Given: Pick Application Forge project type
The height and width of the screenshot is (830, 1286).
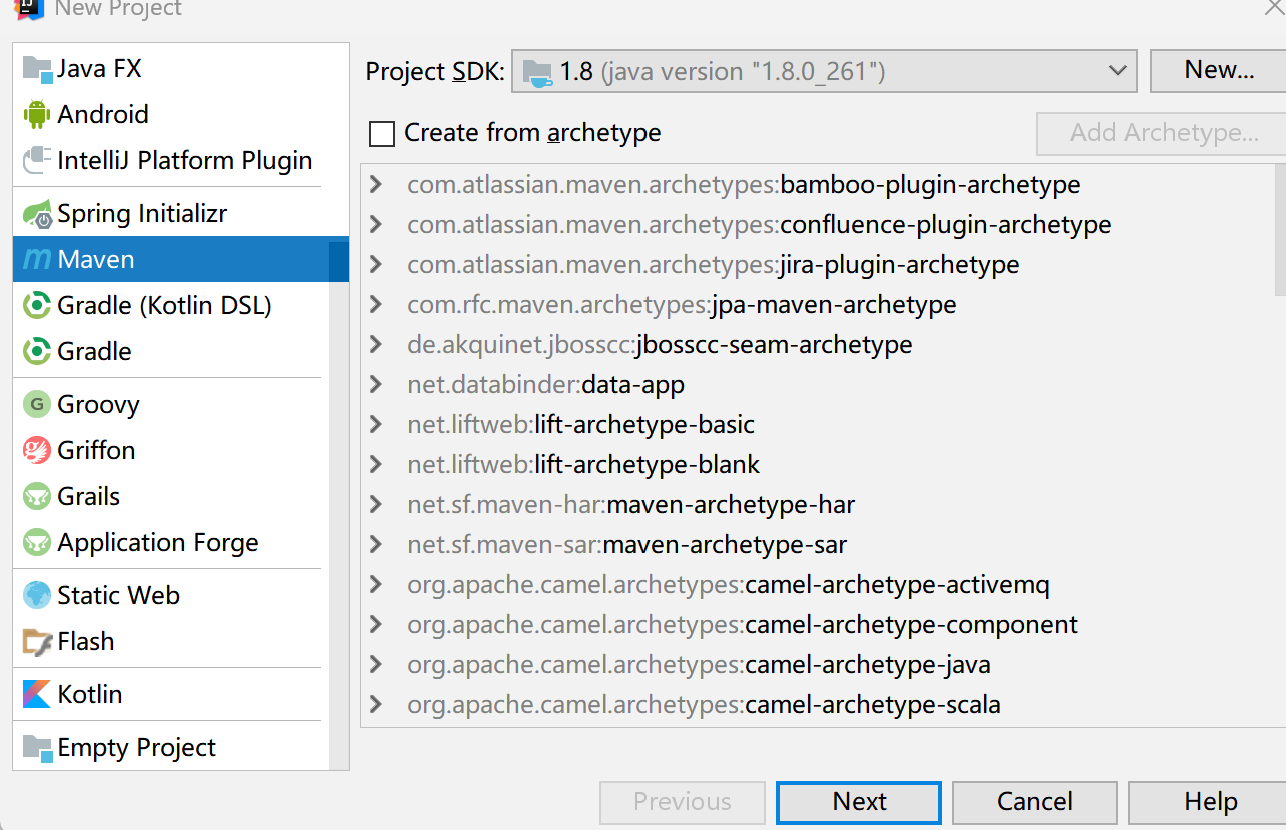Looking at the screenshot, I should (170, 543).
